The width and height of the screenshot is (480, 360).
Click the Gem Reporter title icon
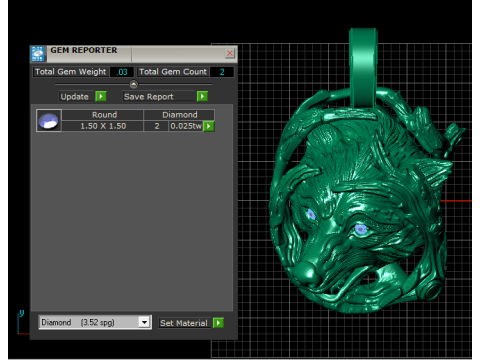38,54
